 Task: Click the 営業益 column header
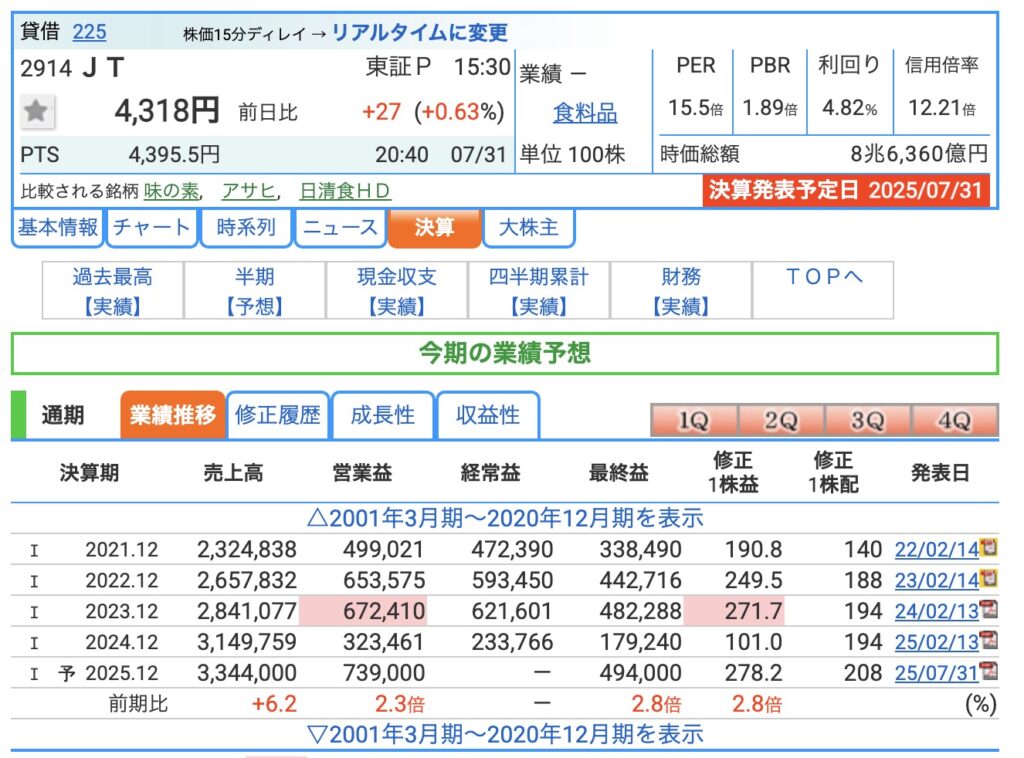click(x=362, y=473)
